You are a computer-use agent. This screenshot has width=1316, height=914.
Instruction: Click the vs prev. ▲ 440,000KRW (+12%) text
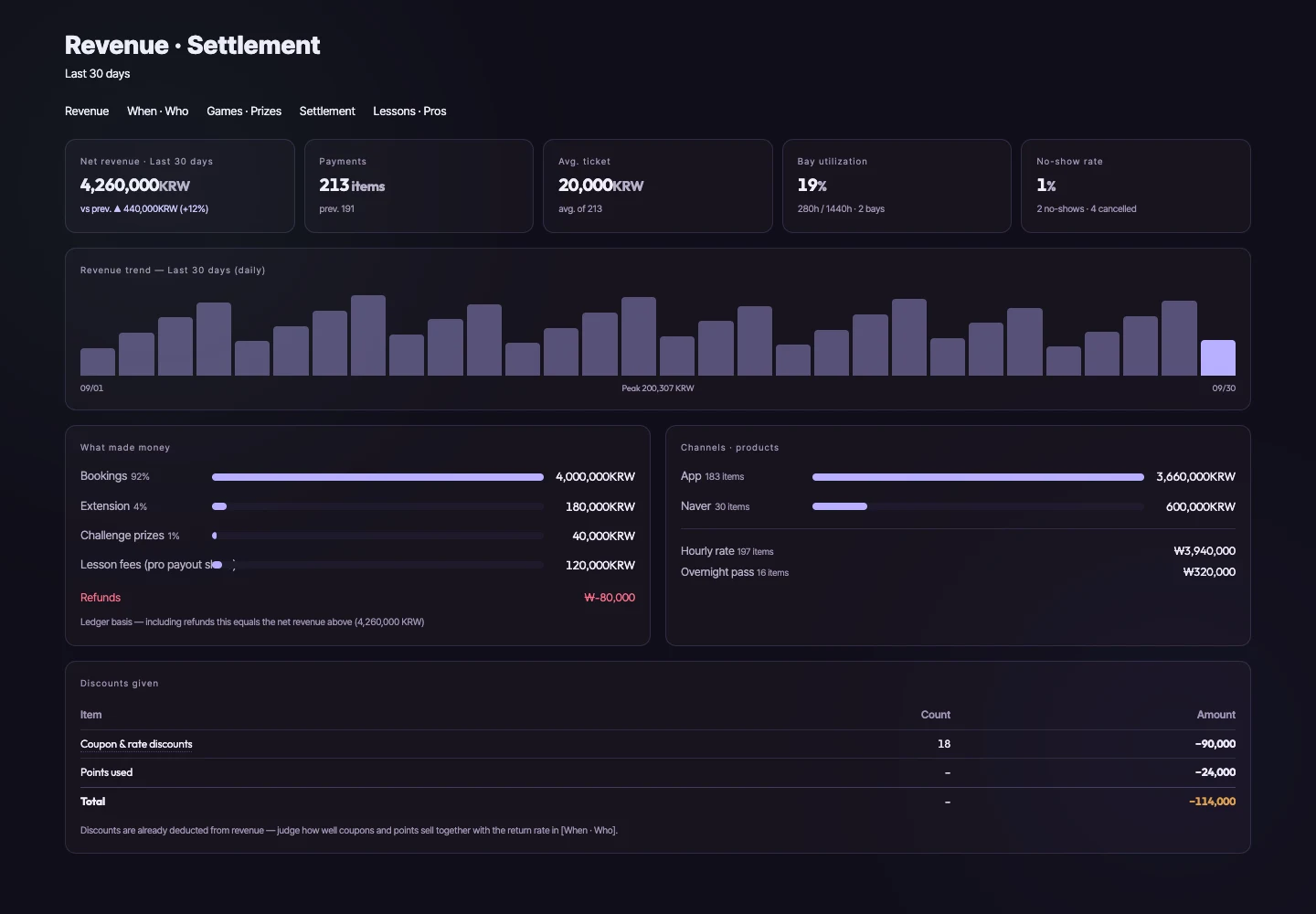pos(144,209)
